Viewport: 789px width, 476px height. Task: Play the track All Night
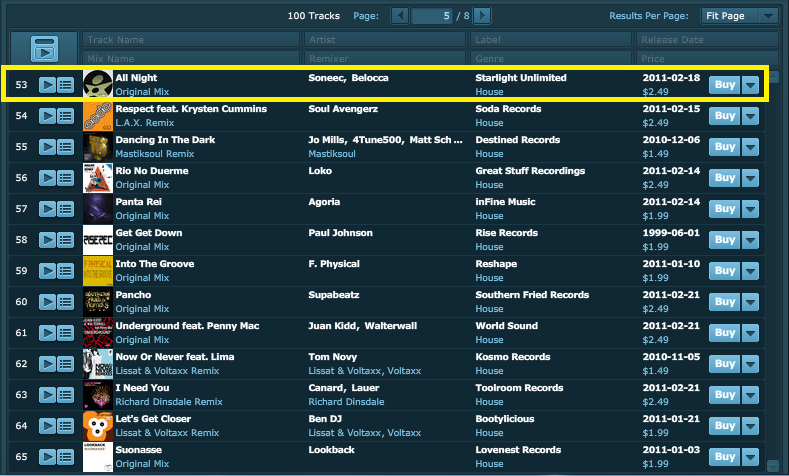[47, 85]
